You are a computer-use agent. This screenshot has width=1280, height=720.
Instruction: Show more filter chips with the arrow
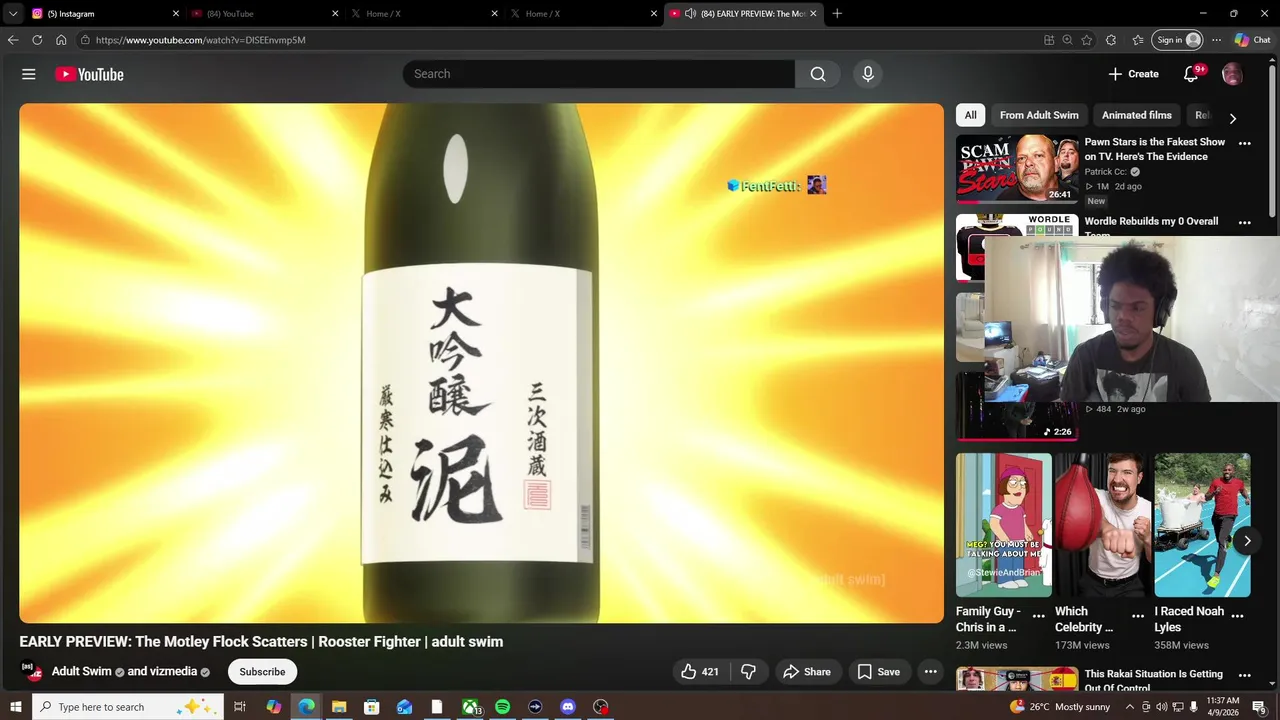(x=1232, y=118)
